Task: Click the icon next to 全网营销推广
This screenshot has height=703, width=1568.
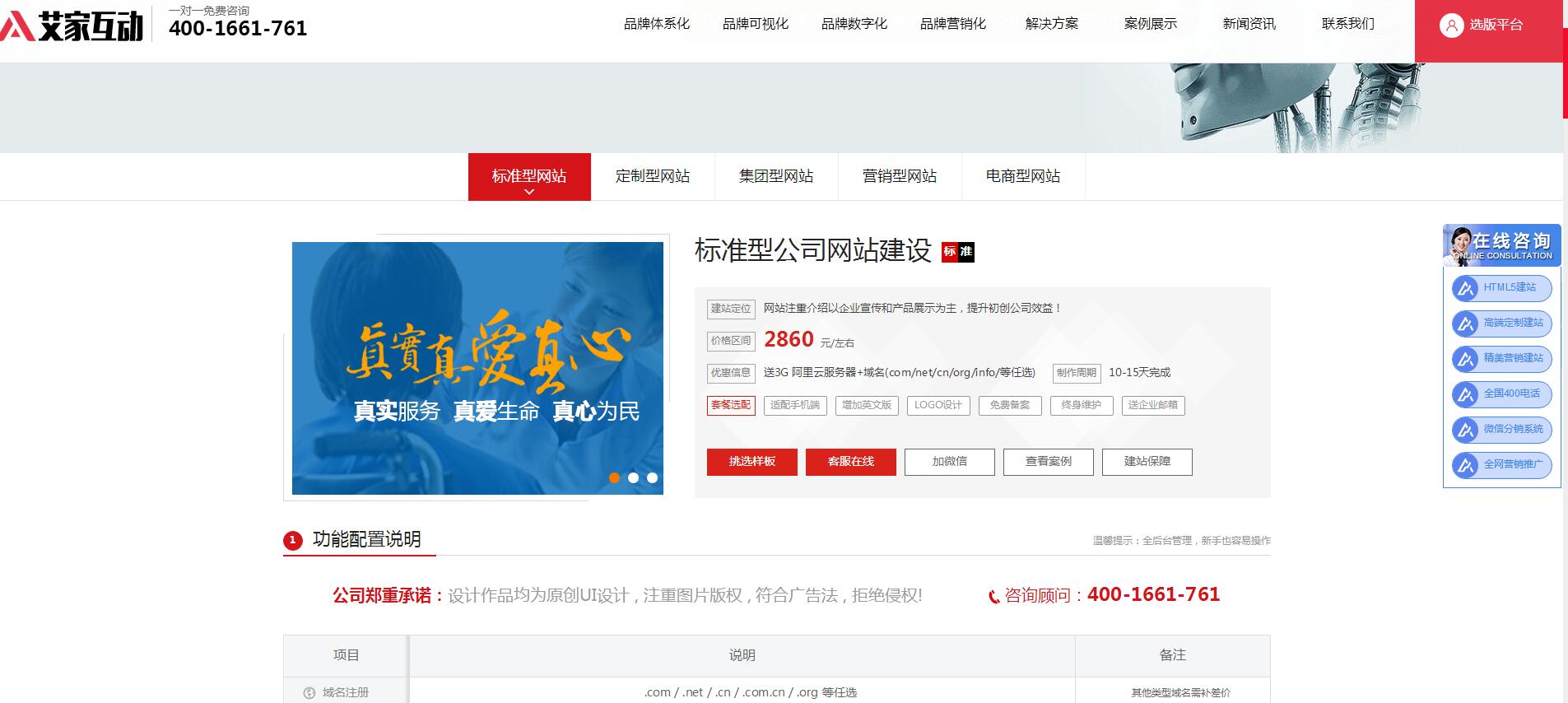Action: pos(1465,465)
